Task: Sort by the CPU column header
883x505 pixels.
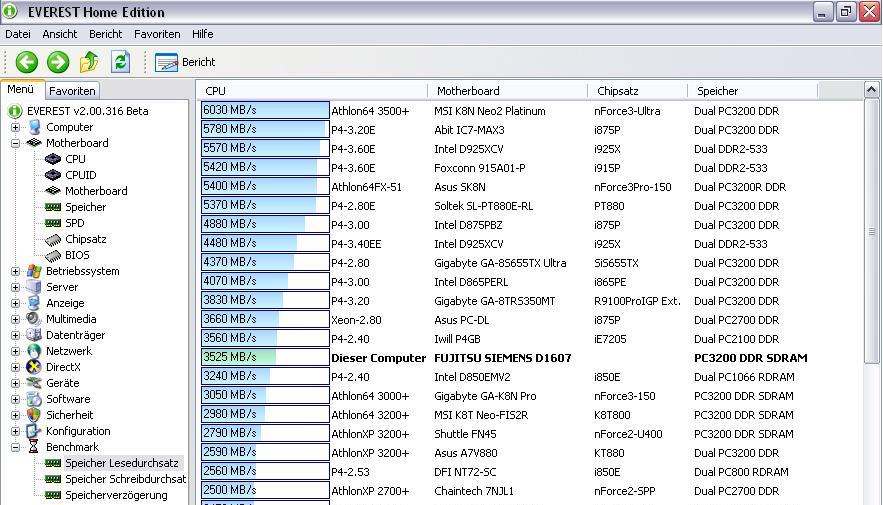Action: click(313, 91)
